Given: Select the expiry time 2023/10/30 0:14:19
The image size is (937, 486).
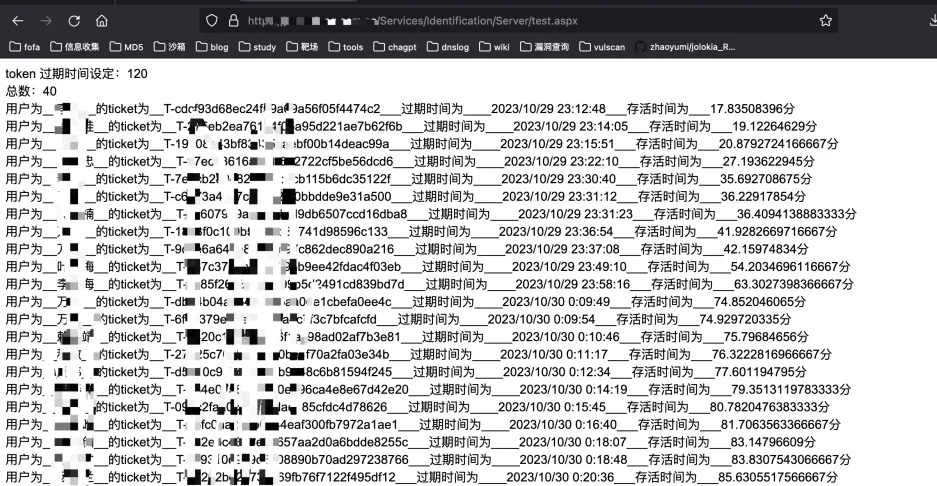Looking at the screenshot, I should click(573, 389).
